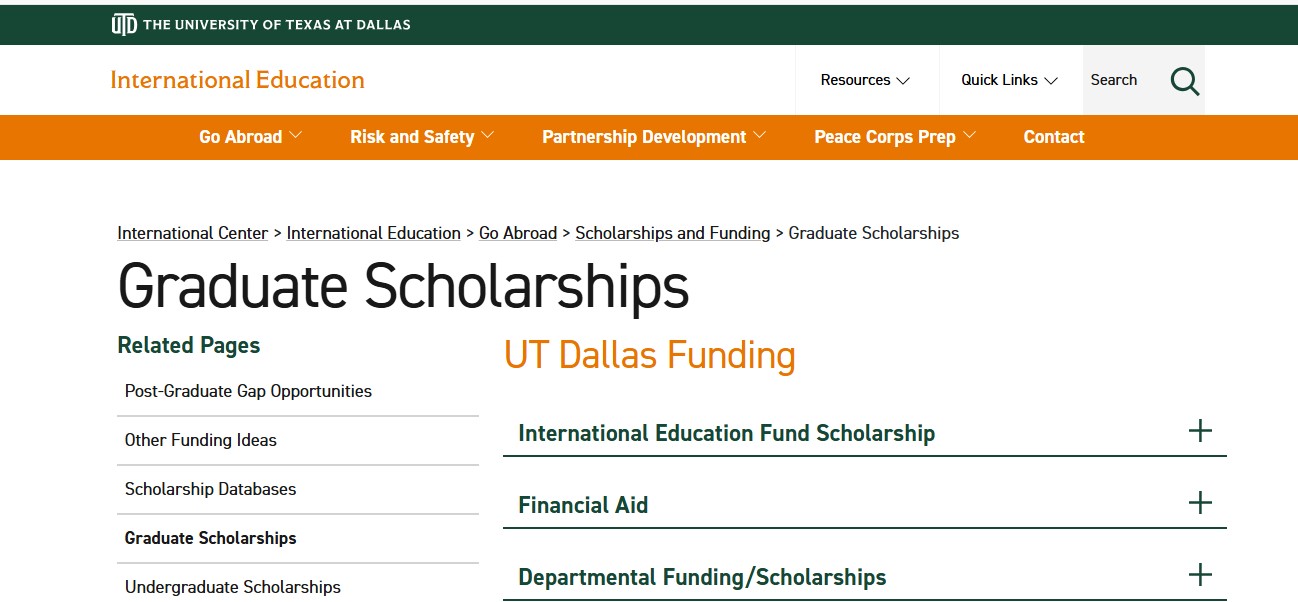Navigate to Scholarships and Funding breadcrumb
Screen dimensions: 1298x602
point(672,233)
